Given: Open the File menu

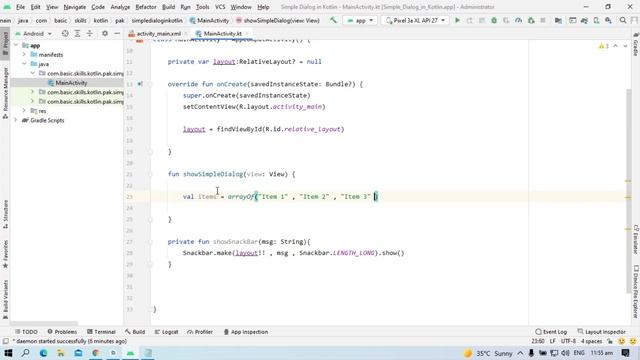Looking at the screenshot, I should [20, 7].
